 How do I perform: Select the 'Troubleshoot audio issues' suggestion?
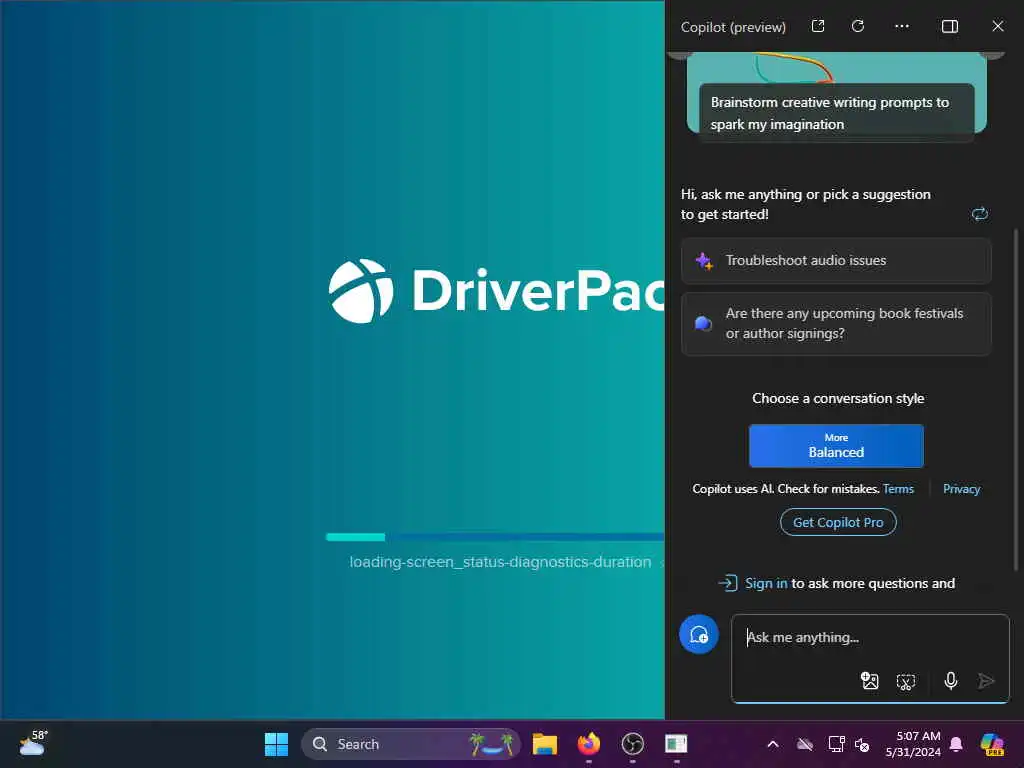[836, 261]
